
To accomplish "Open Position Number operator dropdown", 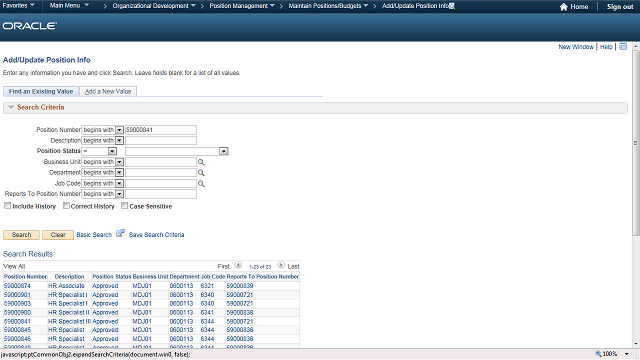I will [119, 130].
